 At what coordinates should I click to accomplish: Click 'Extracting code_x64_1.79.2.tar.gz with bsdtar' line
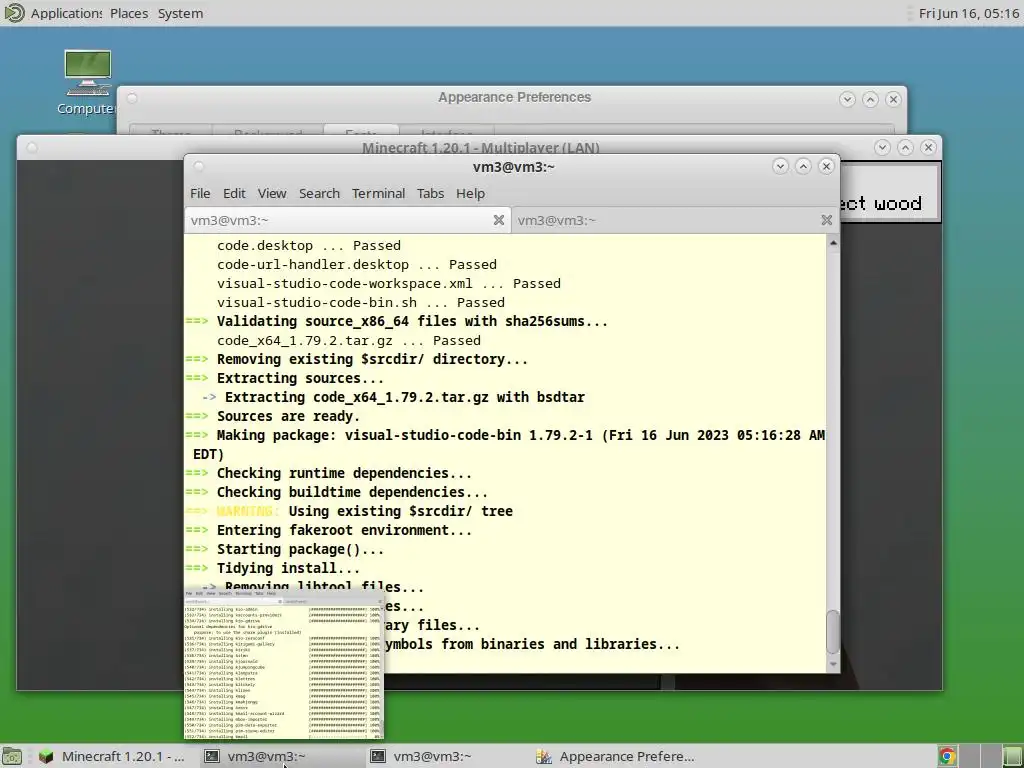[x=405, y=397]
